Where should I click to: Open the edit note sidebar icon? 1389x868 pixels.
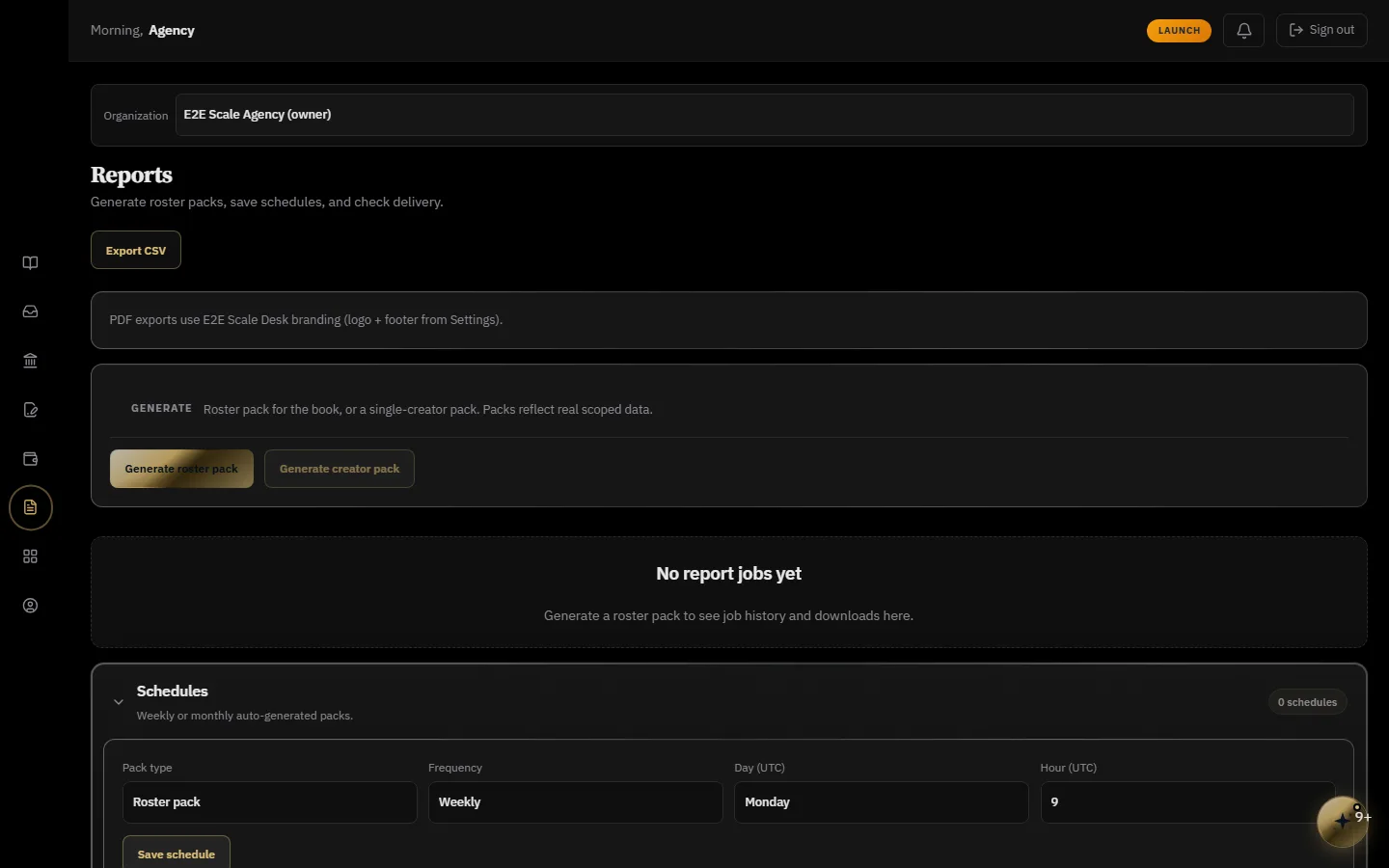tap(30, 410)
